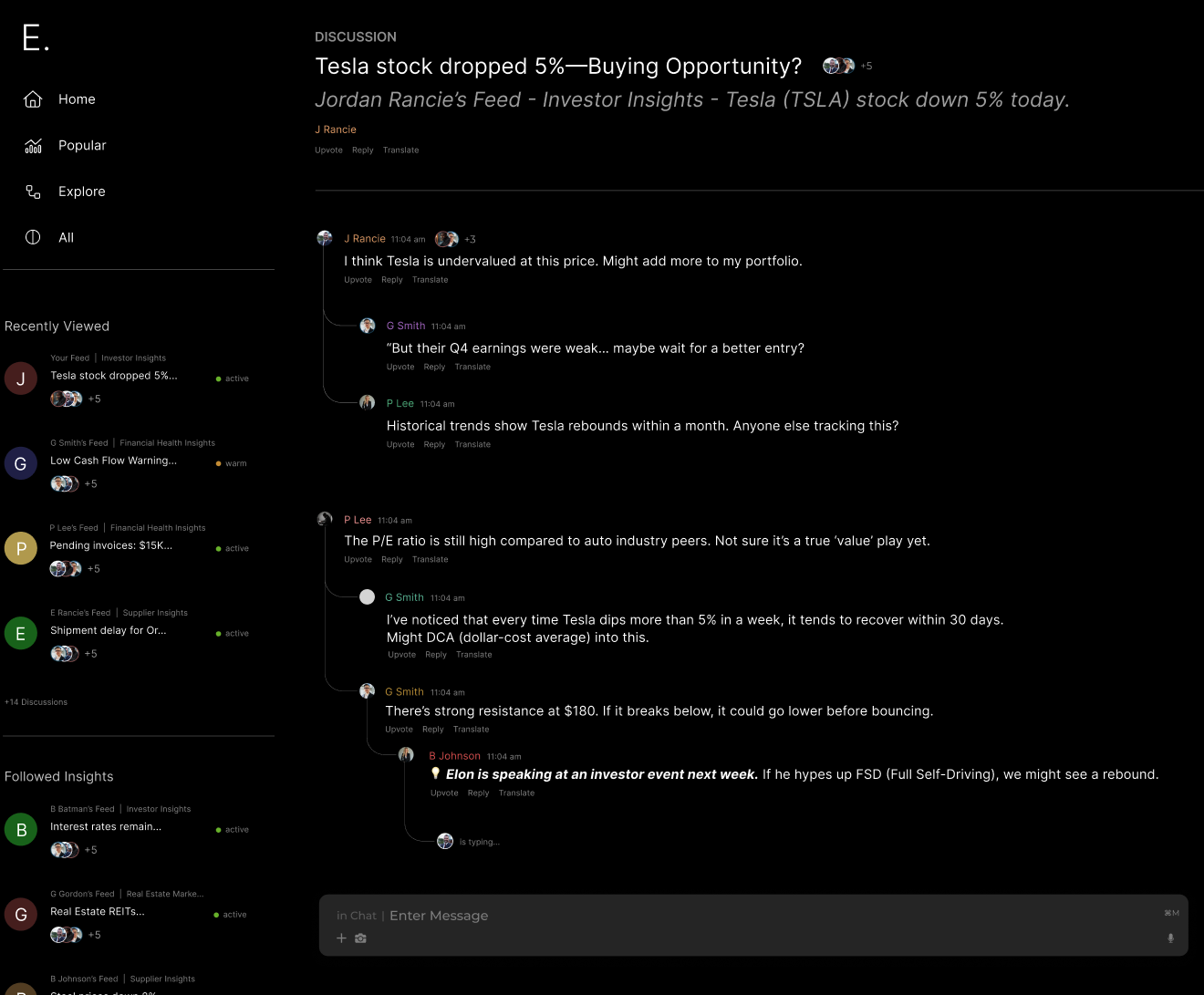The height and width of the screenshot is (995, 1204).
Task: Click the plus attachment icon in message bar
Action: [x=342, y=938]
